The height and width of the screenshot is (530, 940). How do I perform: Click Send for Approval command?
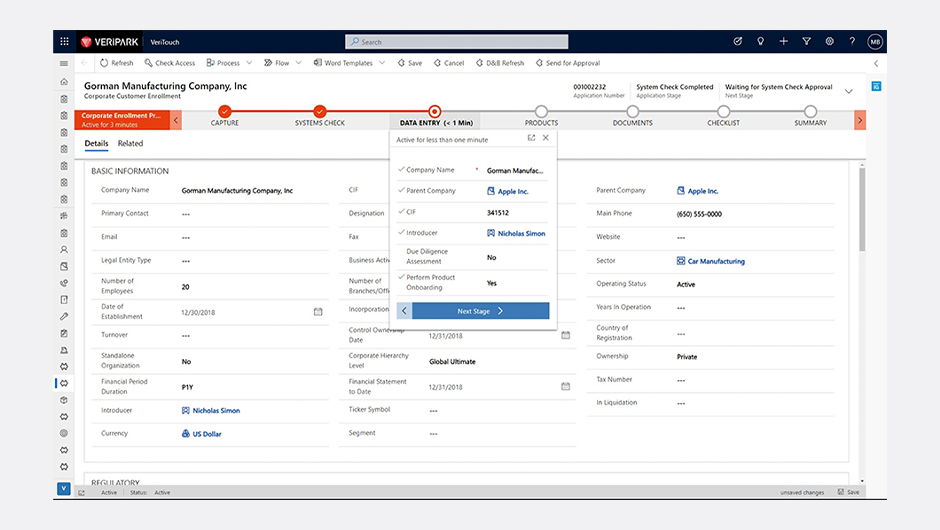[x=567, y=63]
